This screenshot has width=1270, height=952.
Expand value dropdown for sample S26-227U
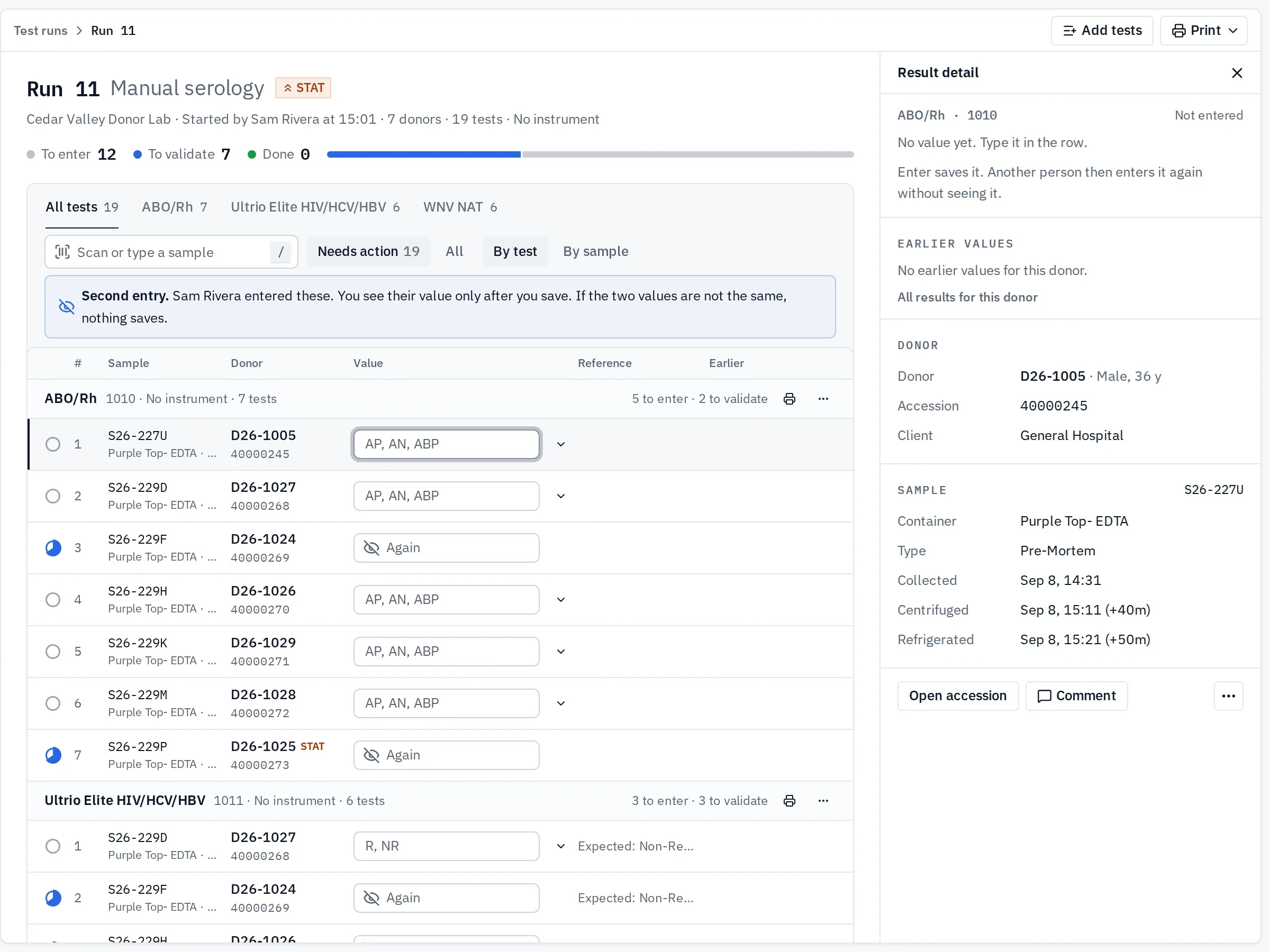(561, 444)
